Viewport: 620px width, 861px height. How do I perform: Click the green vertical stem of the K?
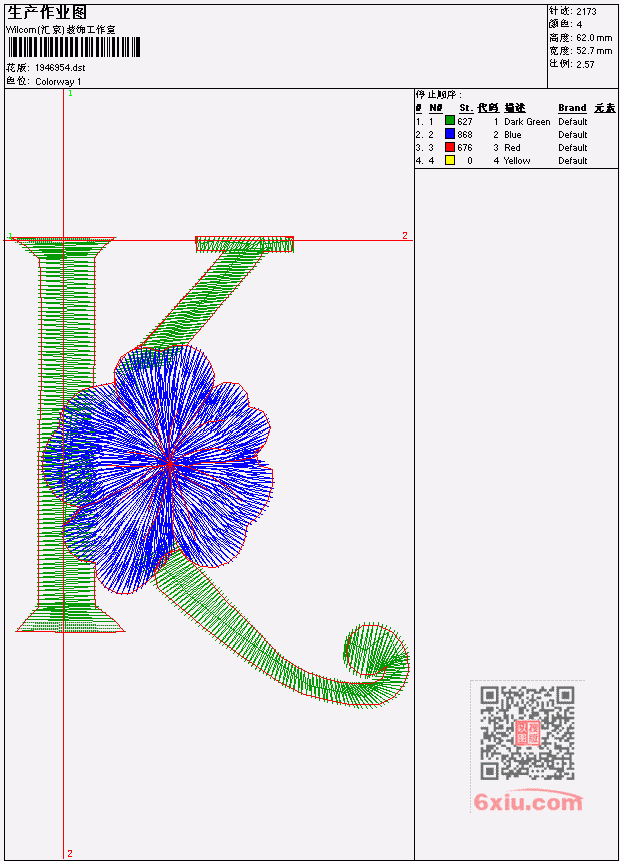point(66,434)
